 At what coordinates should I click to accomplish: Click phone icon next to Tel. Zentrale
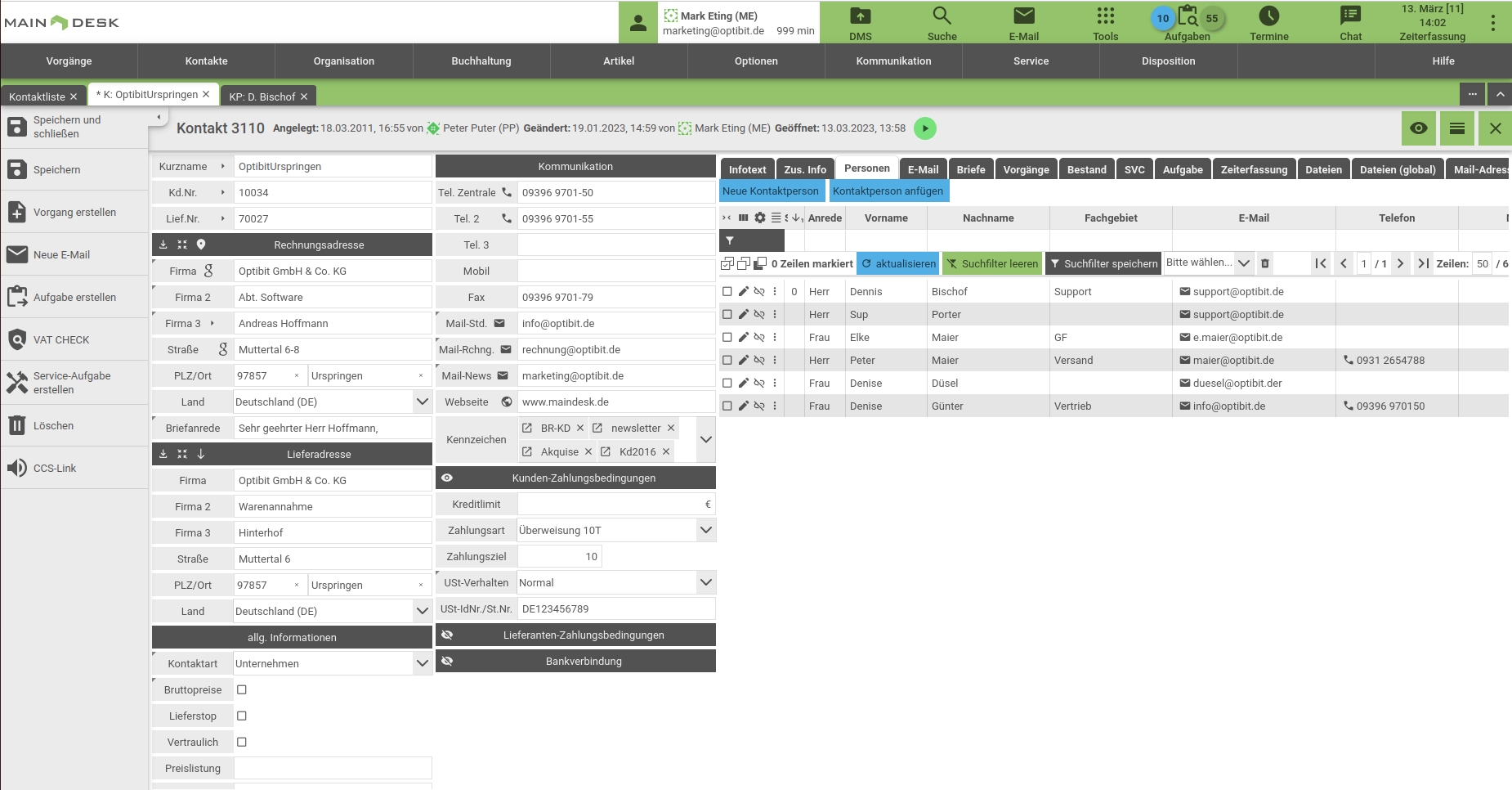507,193
